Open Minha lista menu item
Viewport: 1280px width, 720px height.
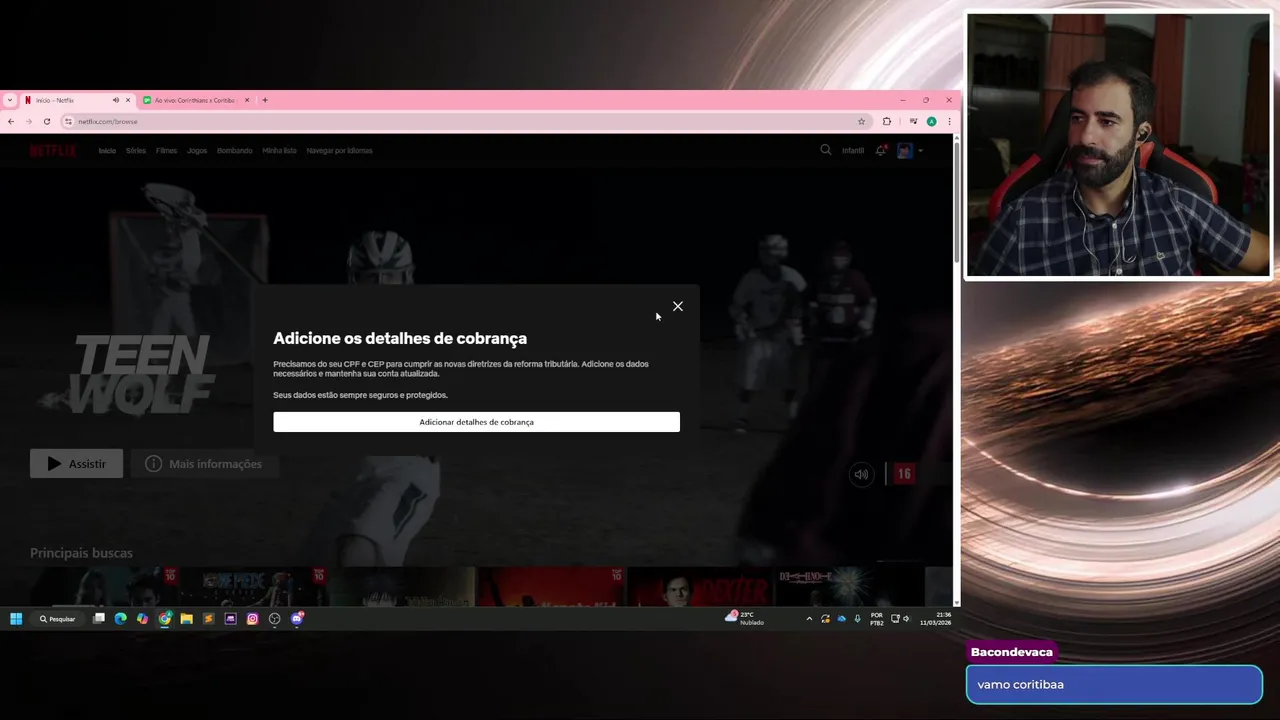pyautogui.click(x=280, y=151)
